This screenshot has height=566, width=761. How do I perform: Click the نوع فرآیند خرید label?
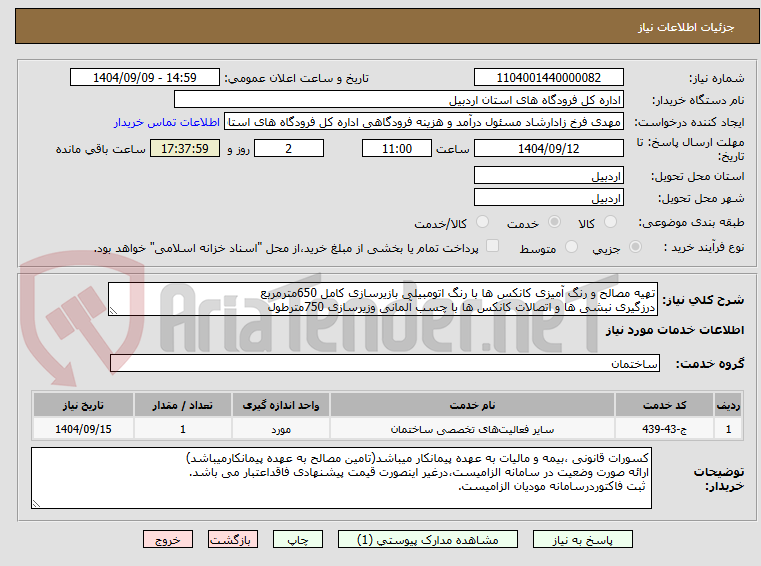[x=704, y=247]
